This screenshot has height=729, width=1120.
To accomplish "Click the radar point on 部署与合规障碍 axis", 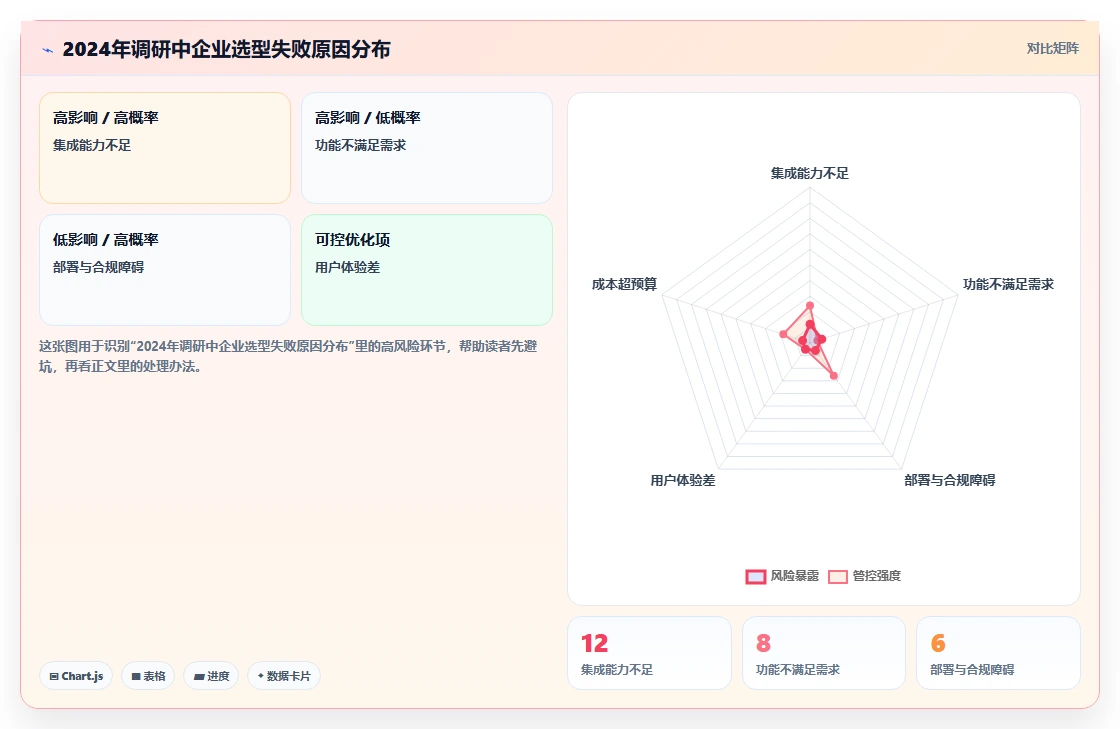I will click(834, 376).
